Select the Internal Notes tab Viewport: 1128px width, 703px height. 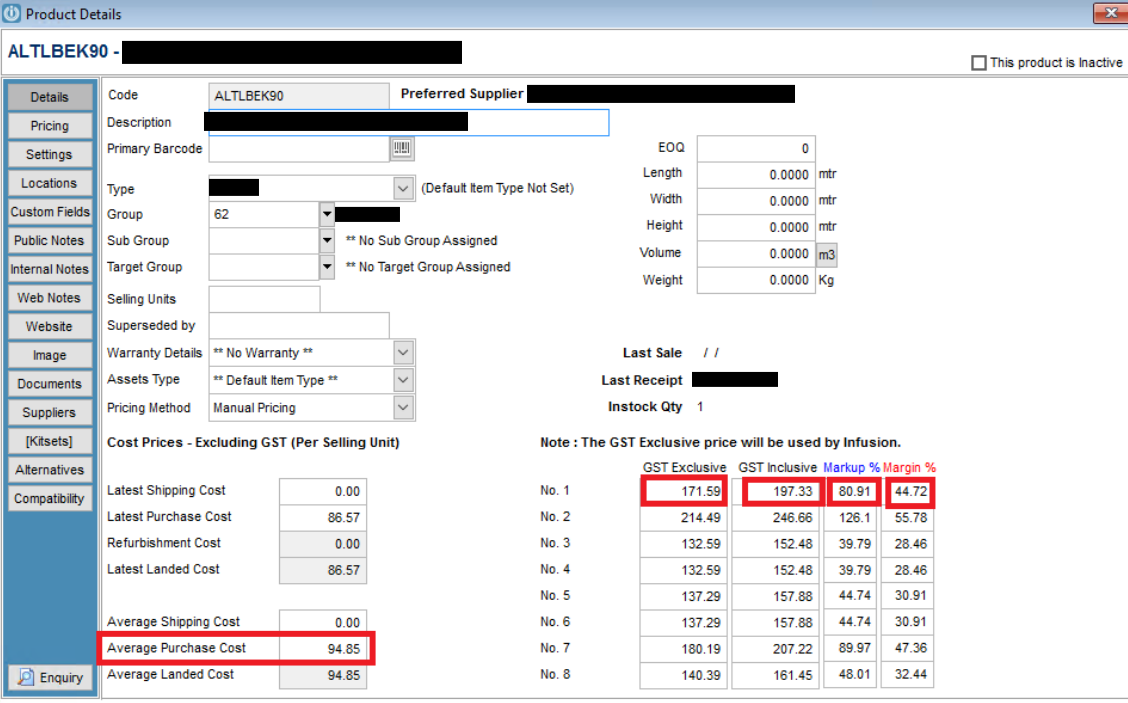(x=50, y=269)
